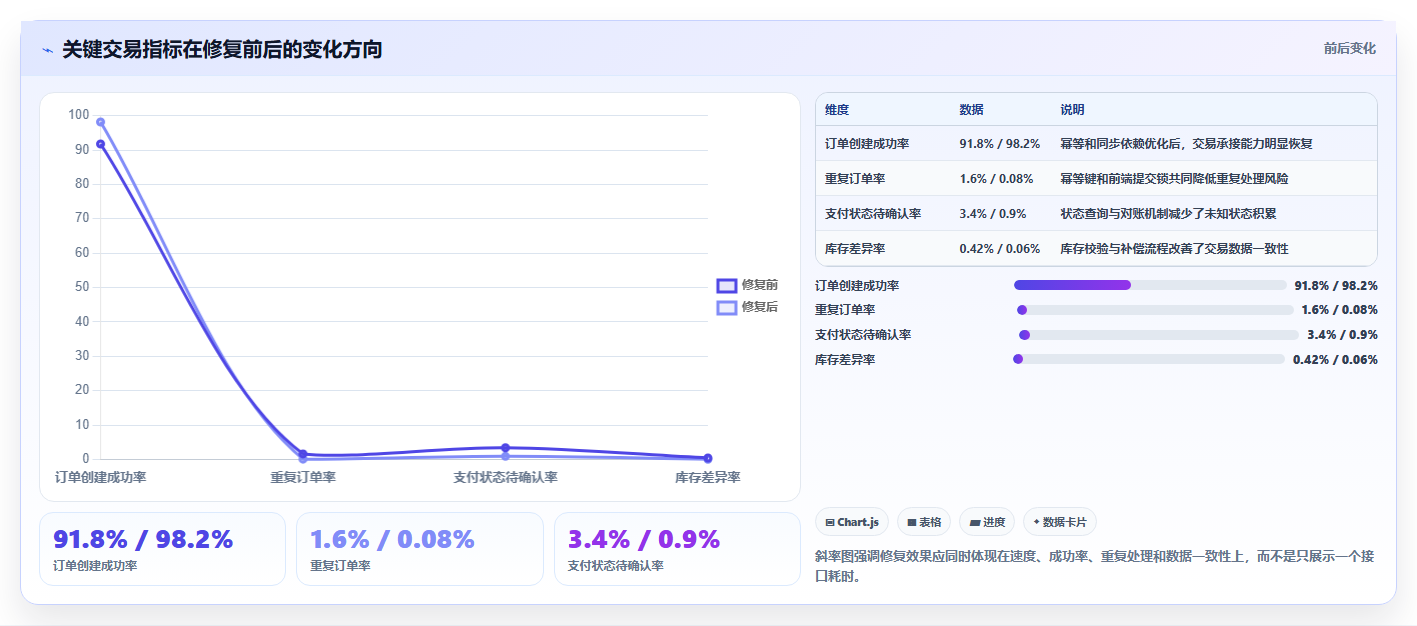Click x-axis label 订单创建成功率
The height and width of the screenshot is (626, 1417).
coord(100,477)
